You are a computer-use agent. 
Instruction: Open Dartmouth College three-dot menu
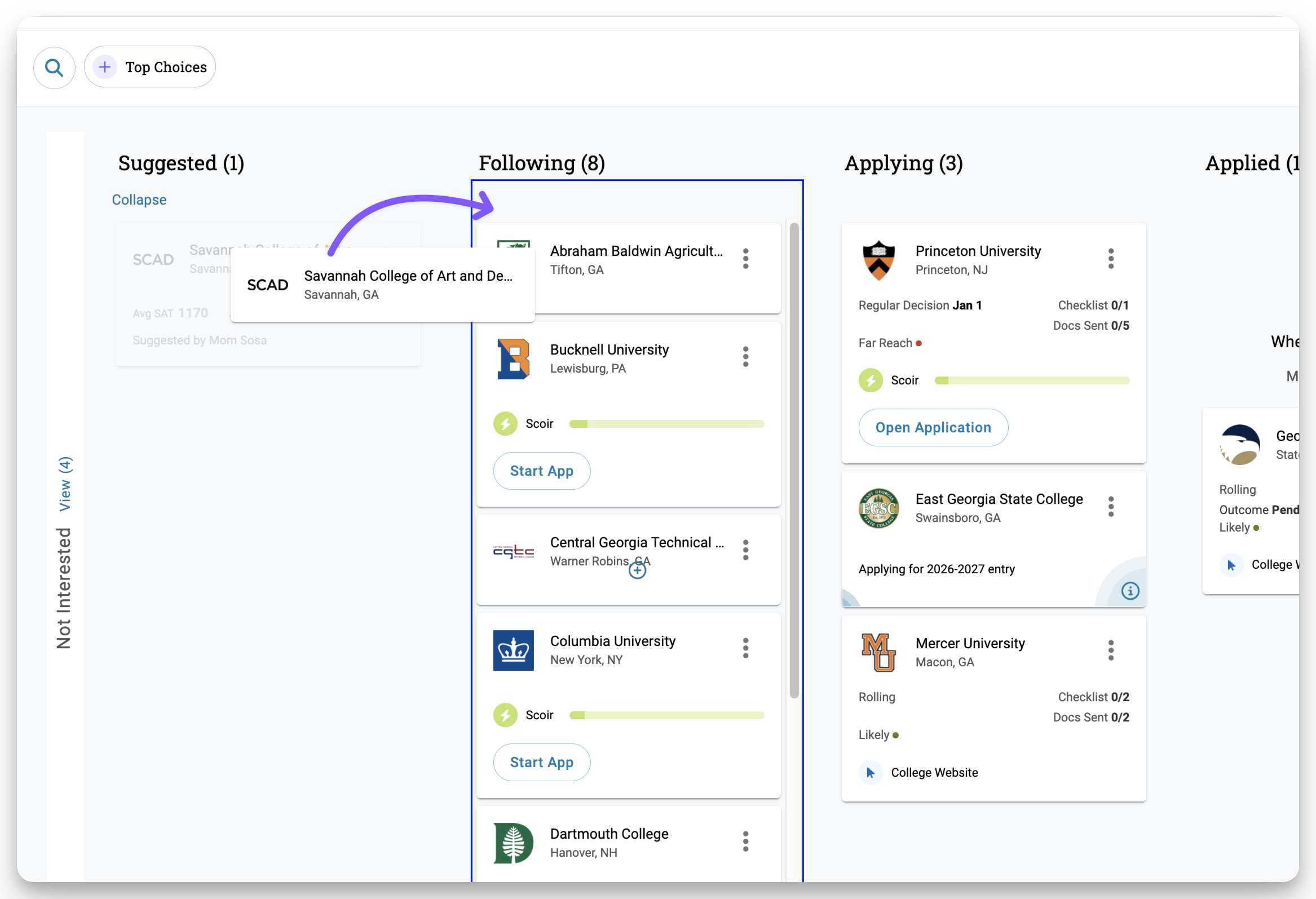(746, 842)
